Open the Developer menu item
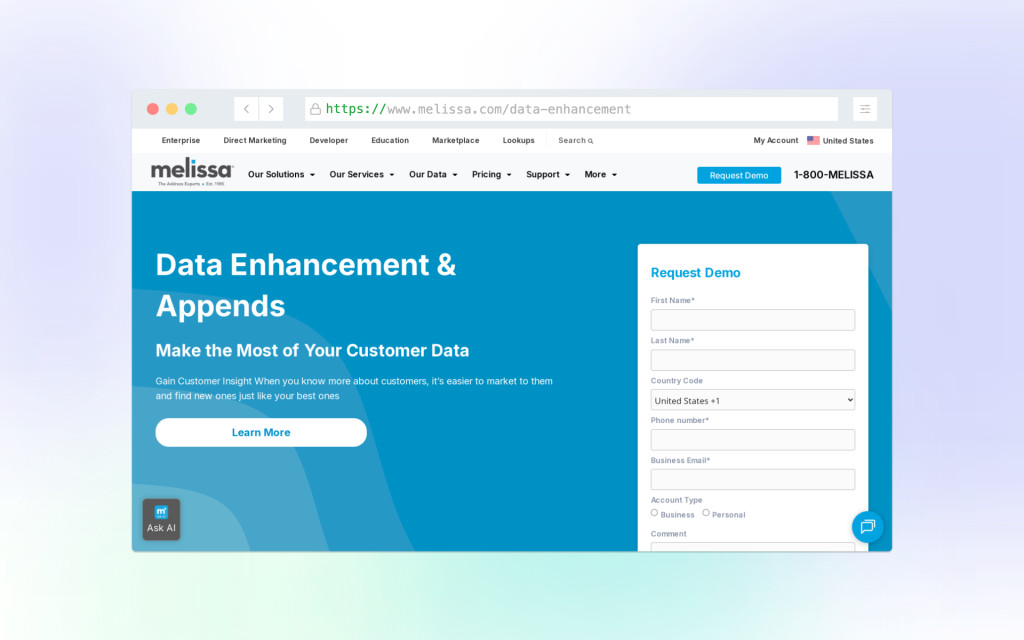The width and height of the screenshot is (1024, 640). (328, 140)
